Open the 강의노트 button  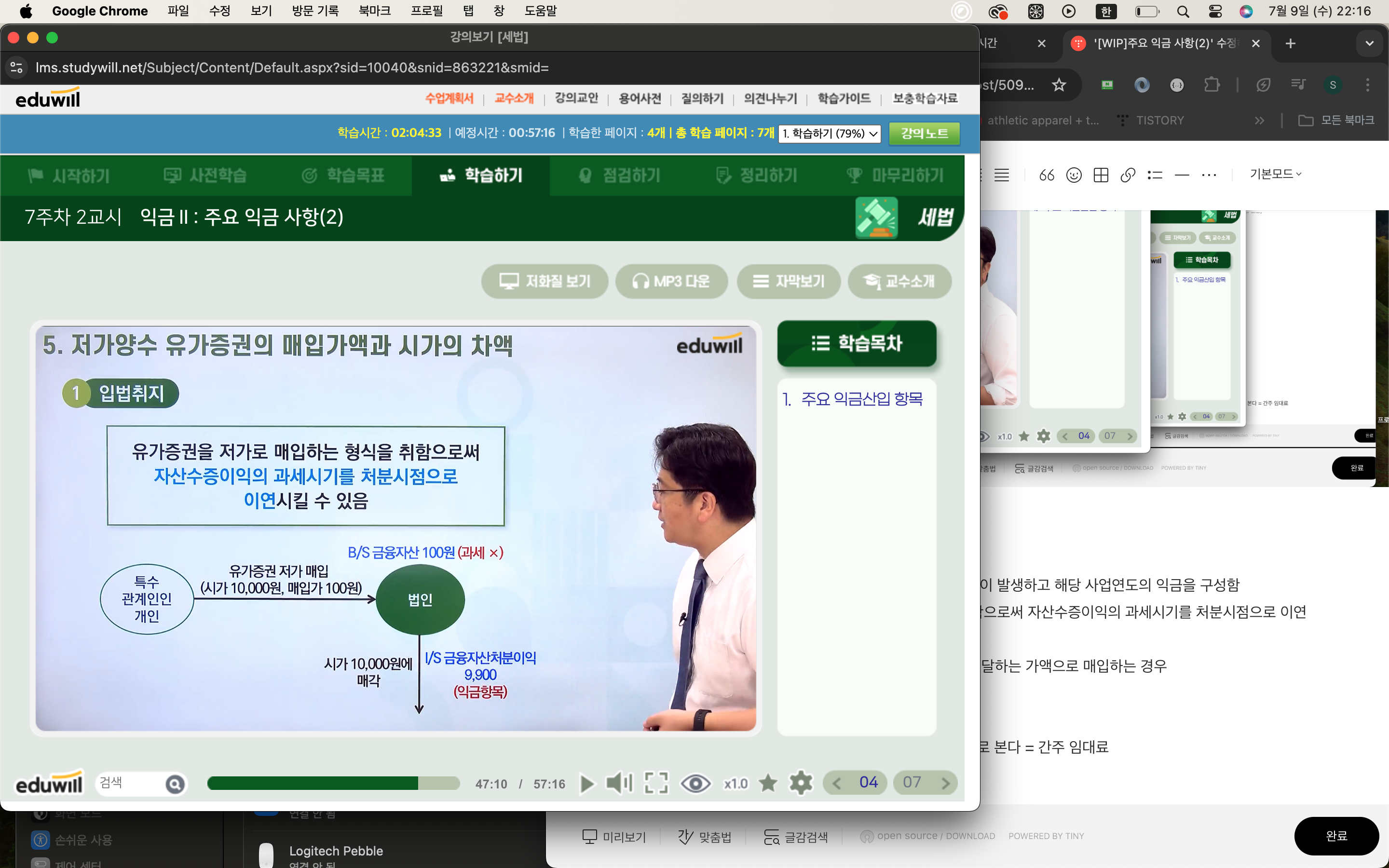924,134
